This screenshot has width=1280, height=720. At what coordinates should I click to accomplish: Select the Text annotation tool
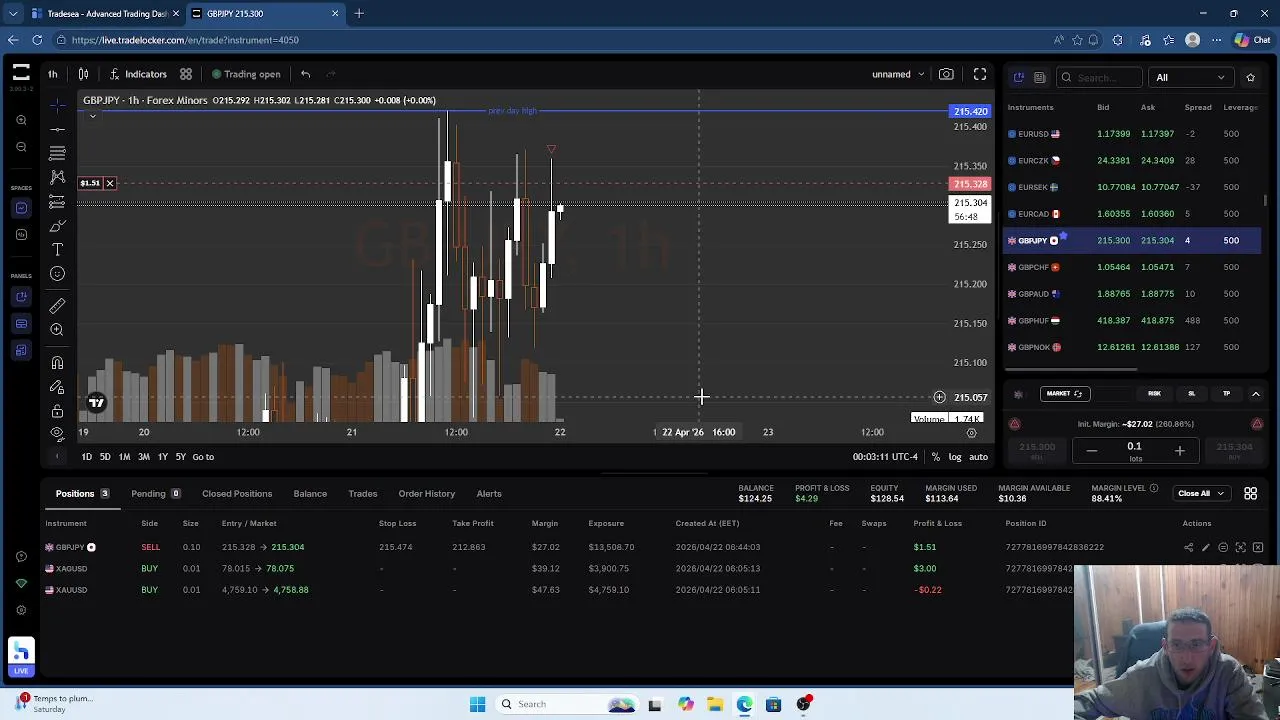(x=57, y=250)
